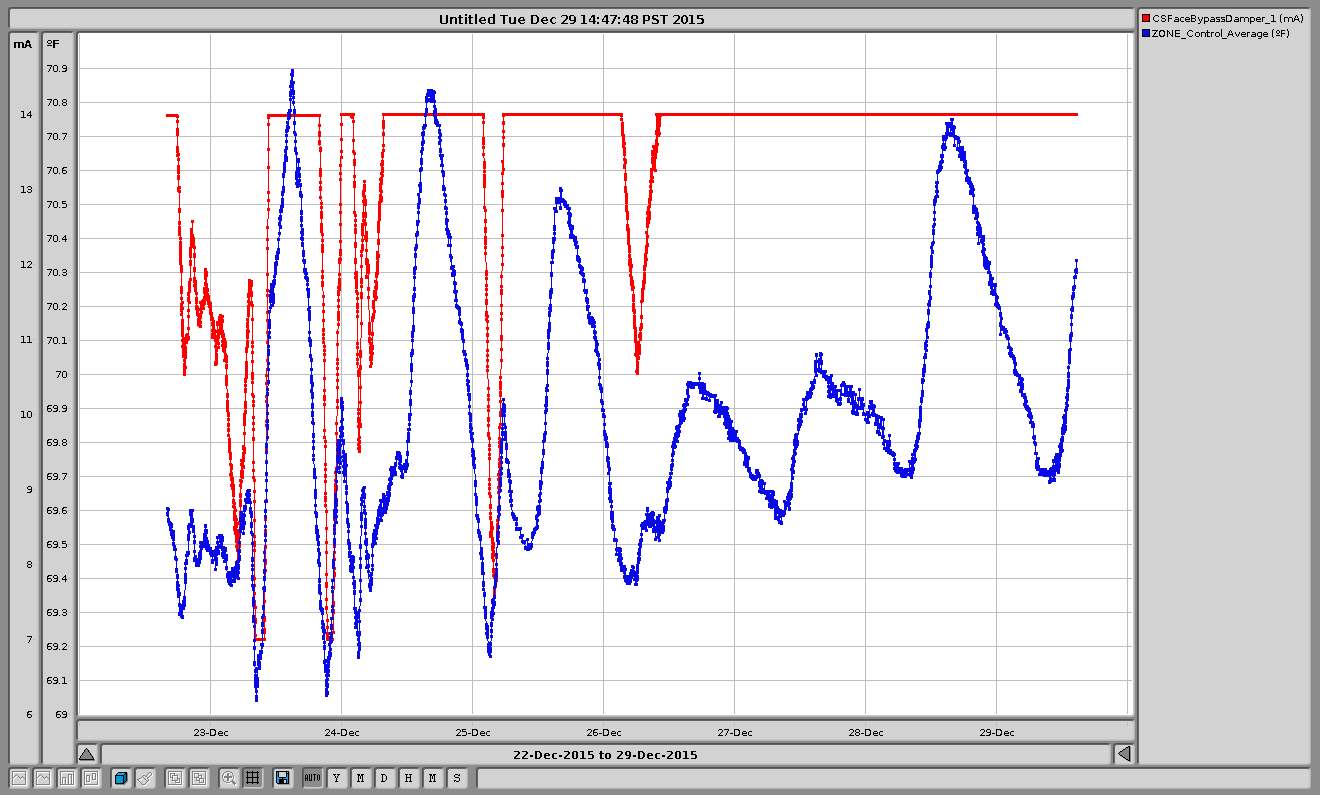Select the bar chart view icon
The width and height of the screenshot is (1320, 795).
(x=67, y=778)
